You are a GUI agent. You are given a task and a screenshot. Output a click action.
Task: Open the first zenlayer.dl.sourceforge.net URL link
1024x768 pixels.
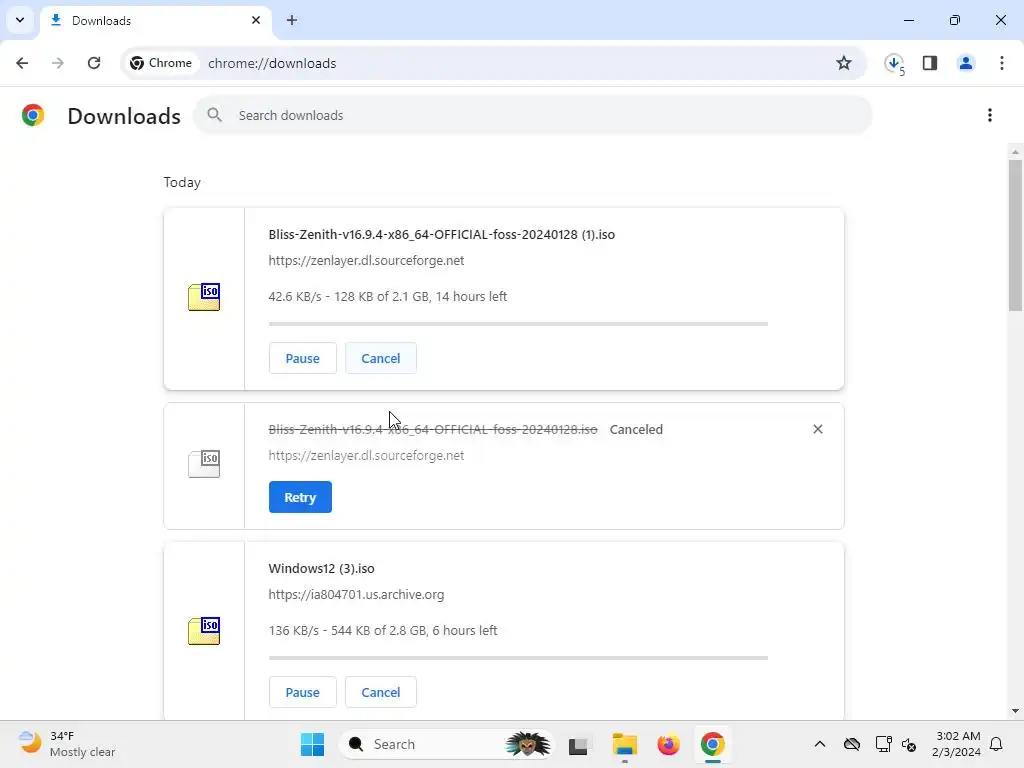(366, 261)
